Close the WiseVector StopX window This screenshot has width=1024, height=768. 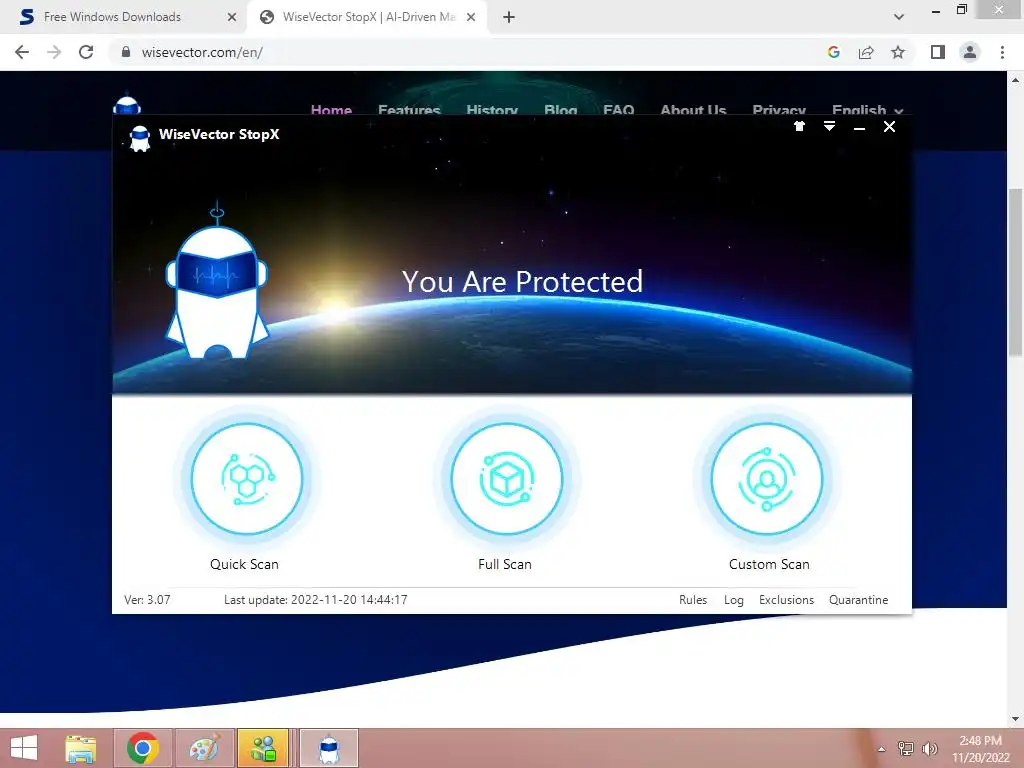click(x=889, y=127)
